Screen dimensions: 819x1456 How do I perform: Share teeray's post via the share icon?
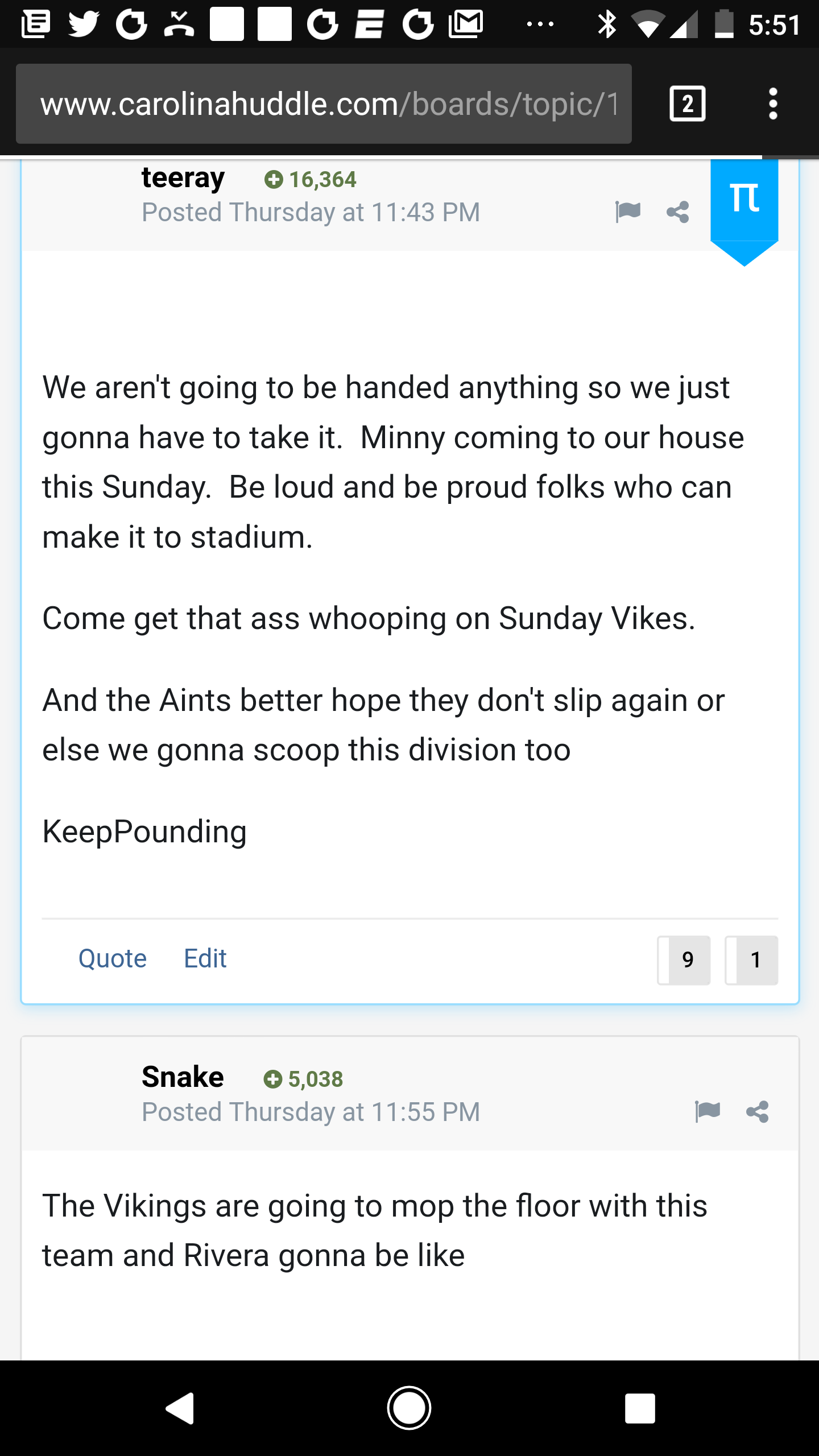677,212
